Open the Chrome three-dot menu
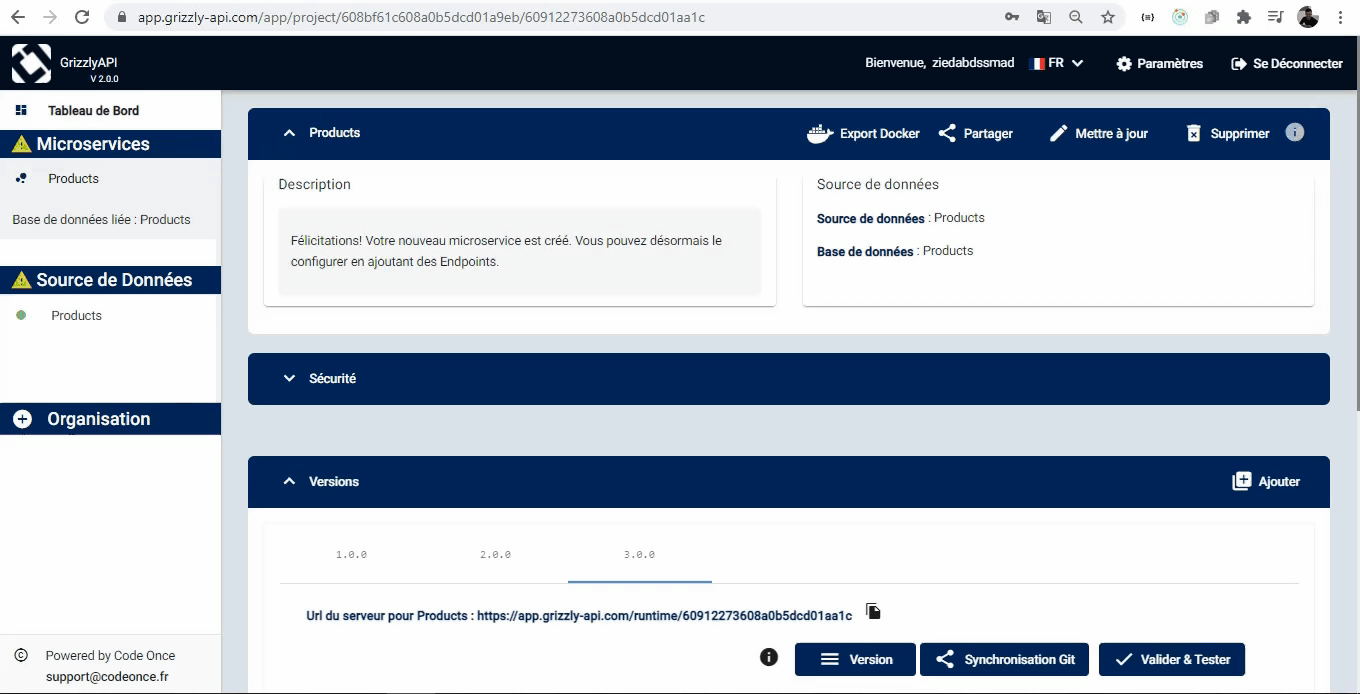 point(1340,17)
